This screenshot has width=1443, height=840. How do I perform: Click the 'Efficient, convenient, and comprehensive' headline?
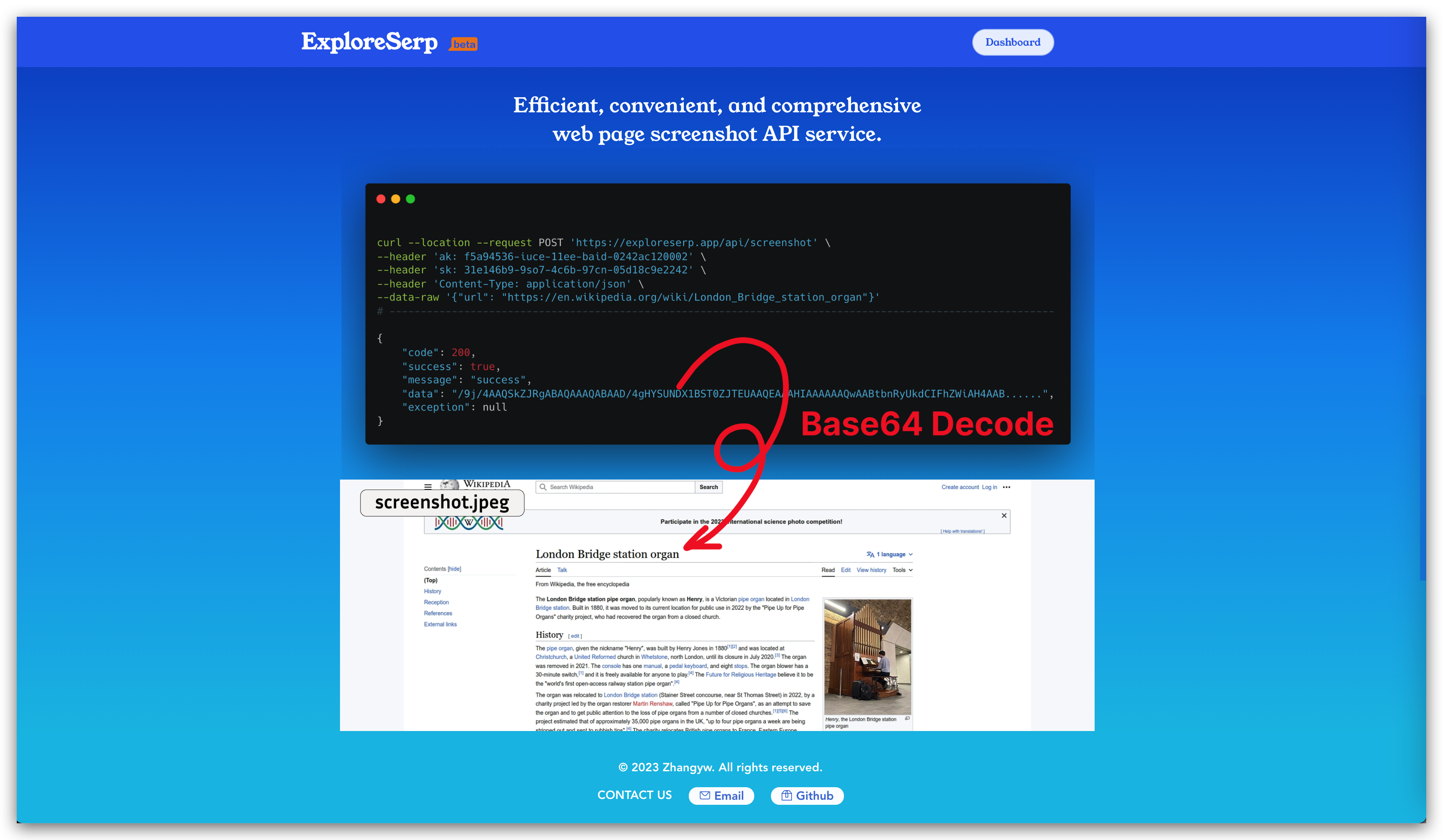(717, 105)
